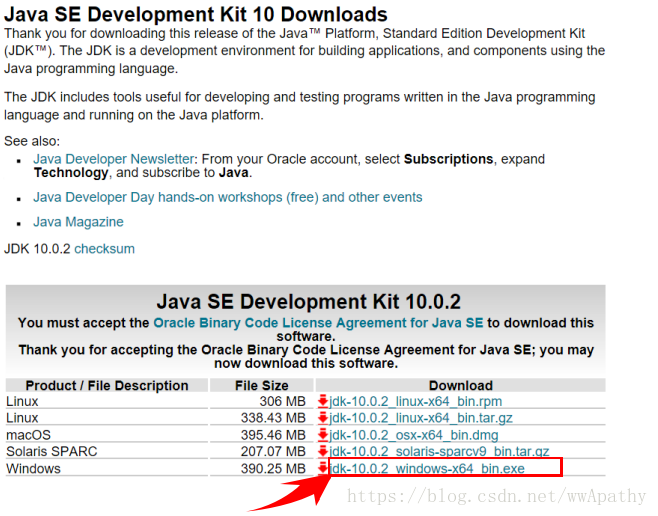
Task: Open Oracle Binary Code License Agreement link
Action: (x=318, y=323)
